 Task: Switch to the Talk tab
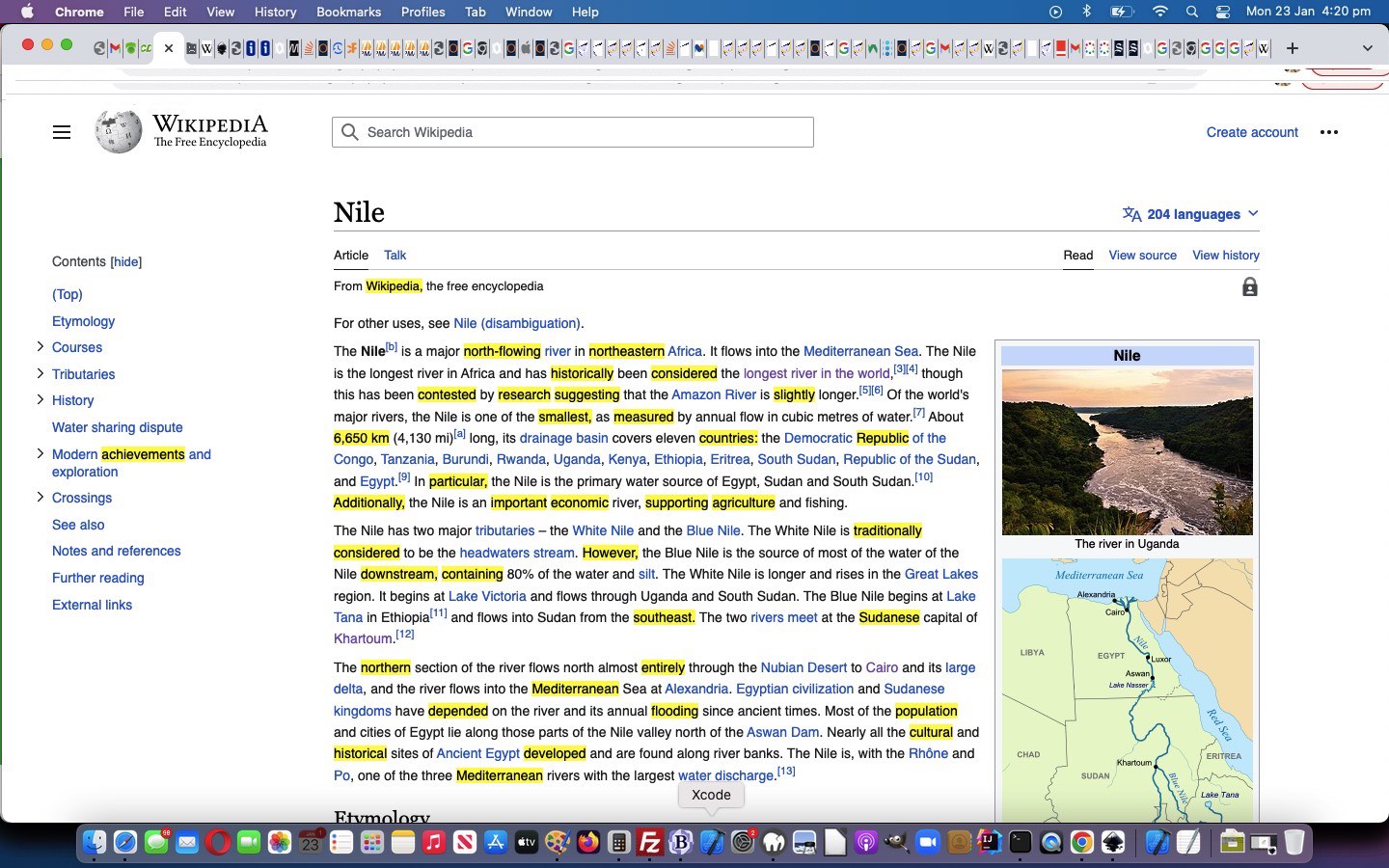pyautogui.click(x=395, y=255)
